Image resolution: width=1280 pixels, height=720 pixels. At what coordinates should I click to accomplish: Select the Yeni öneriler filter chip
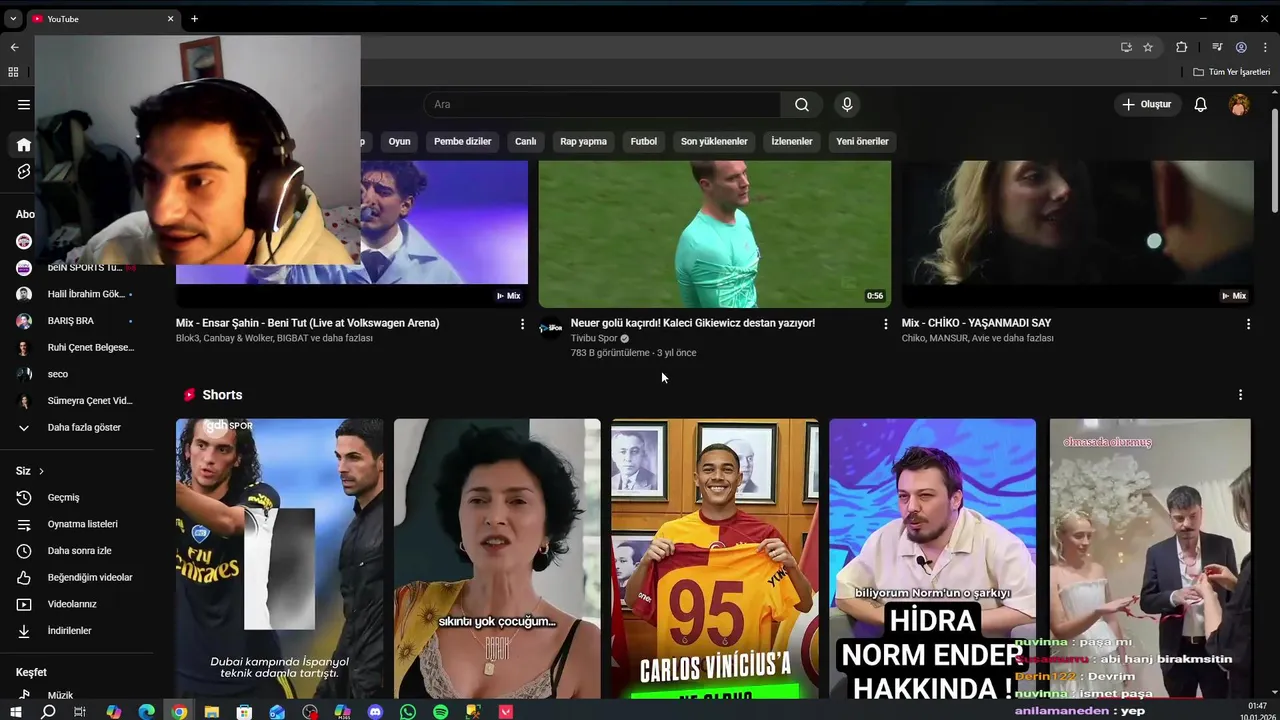click(x=862, y=141)
